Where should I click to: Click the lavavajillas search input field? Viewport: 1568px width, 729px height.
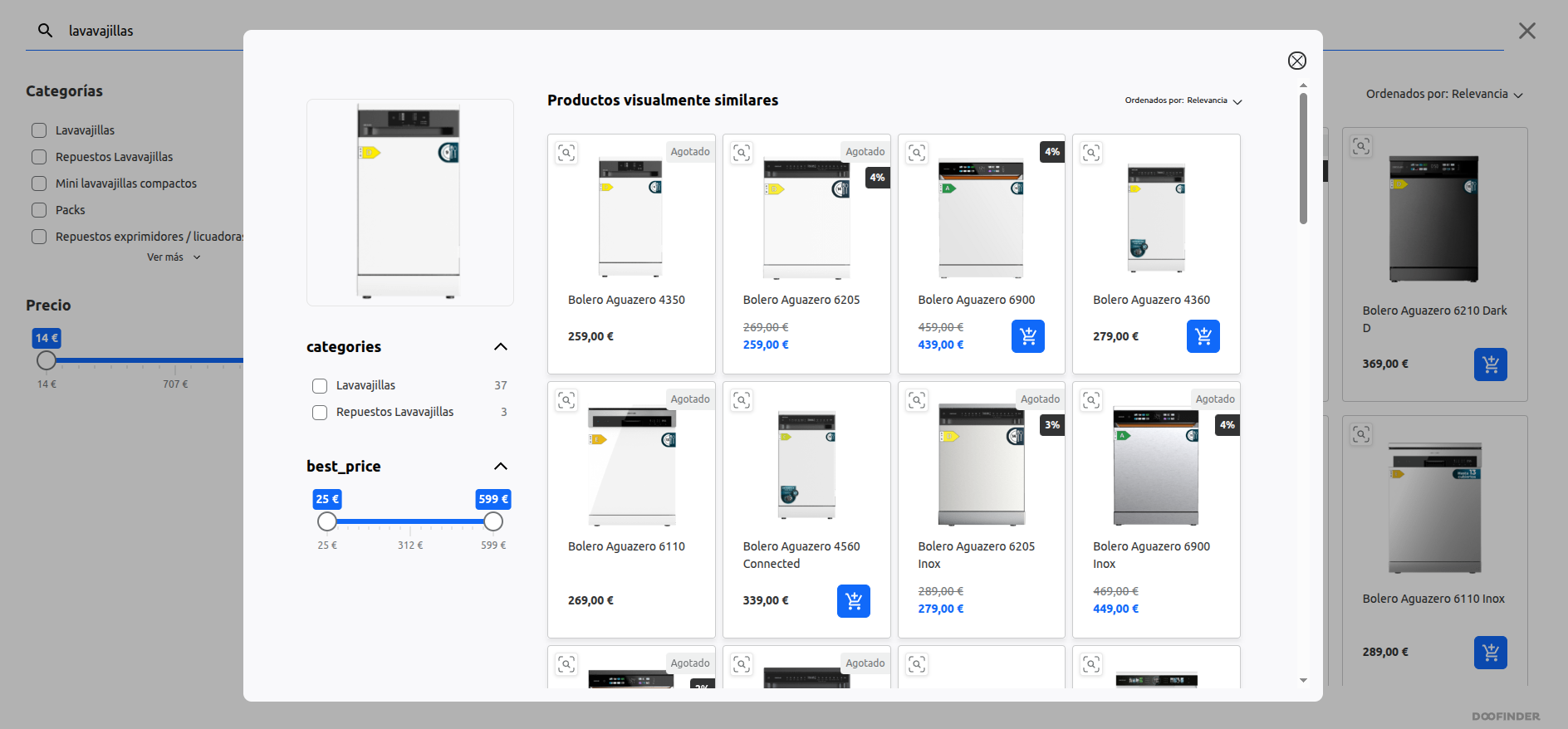coord(149,31)
